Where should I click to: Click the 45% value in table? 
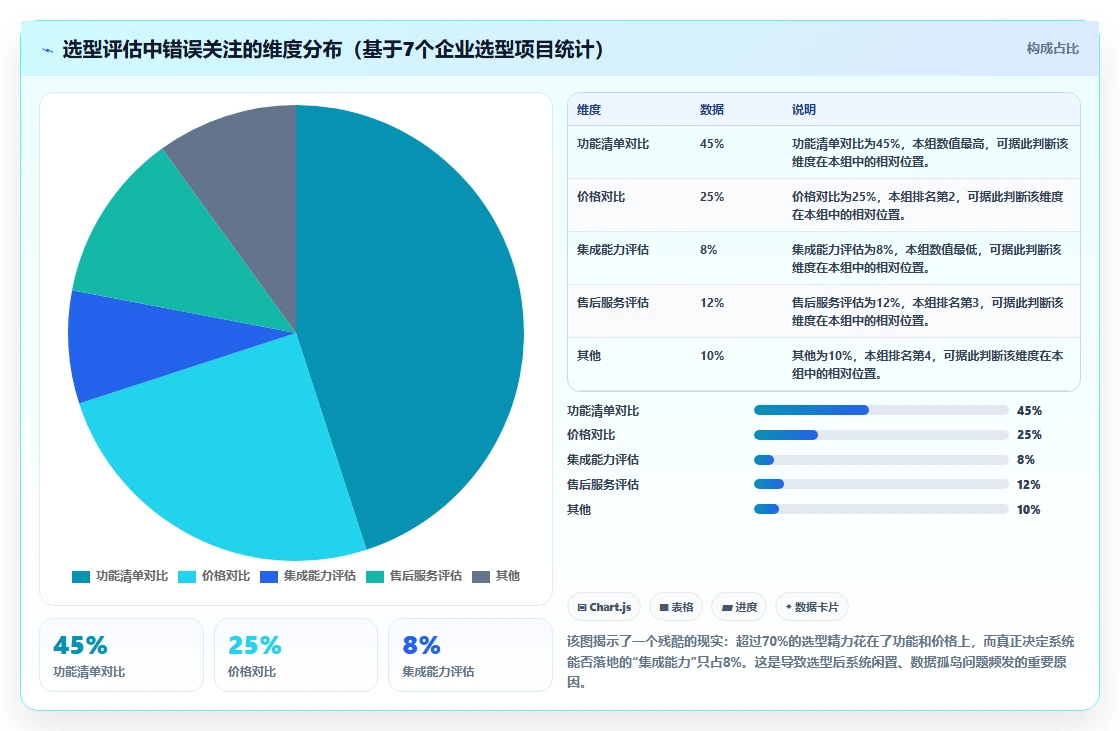click(x=712, y=144)
